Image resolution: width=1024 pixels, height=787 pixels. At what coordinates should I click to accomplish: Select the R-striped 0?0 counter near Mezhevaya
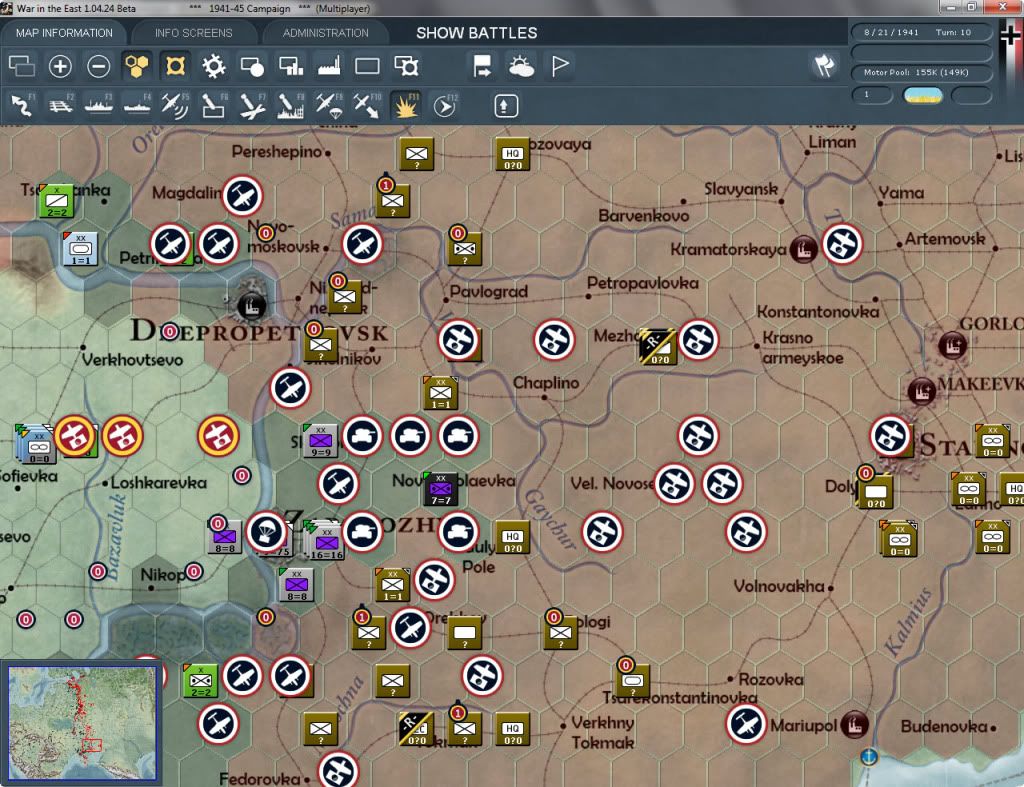tap(657, 347)
